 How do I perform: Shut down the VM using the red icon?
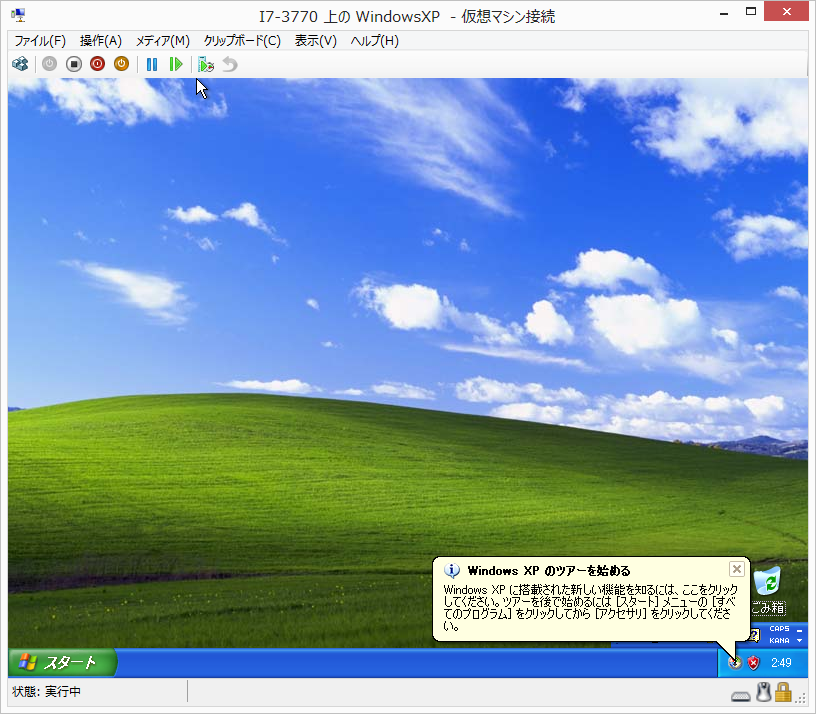(x=97, y=64)
